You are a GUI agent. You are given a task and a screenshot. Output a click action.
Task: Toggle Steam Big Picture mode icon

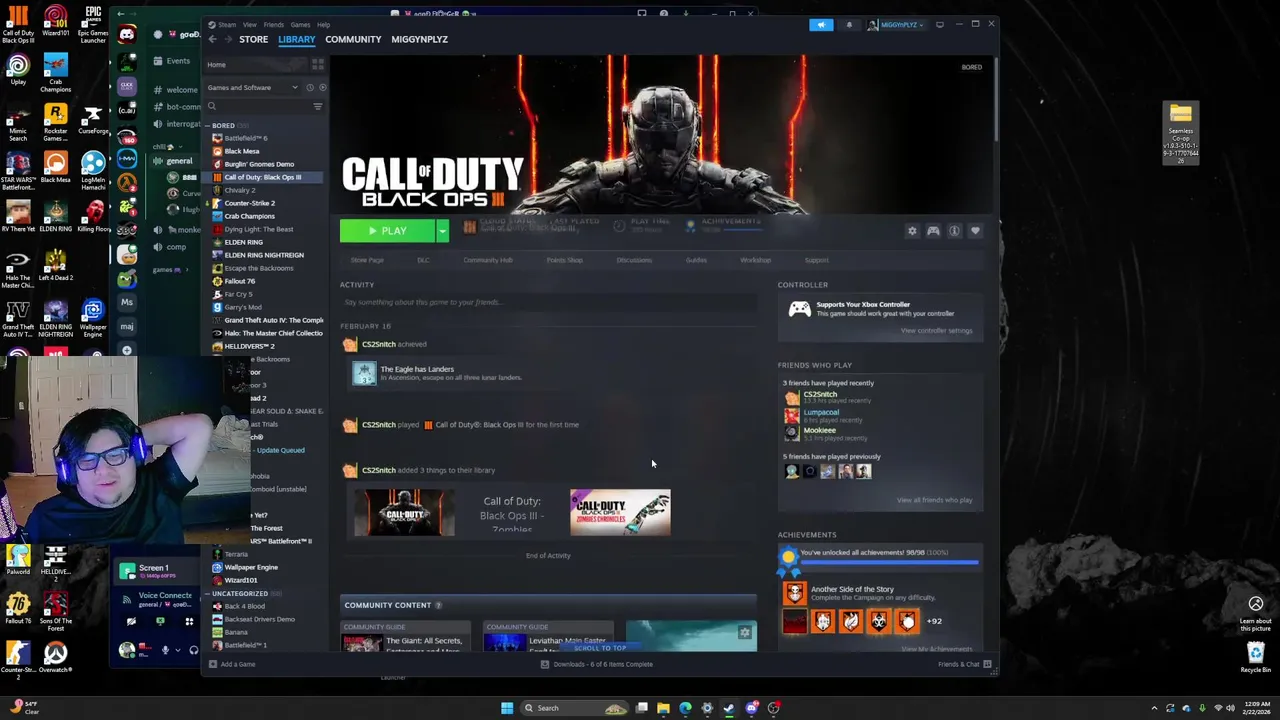939,24
